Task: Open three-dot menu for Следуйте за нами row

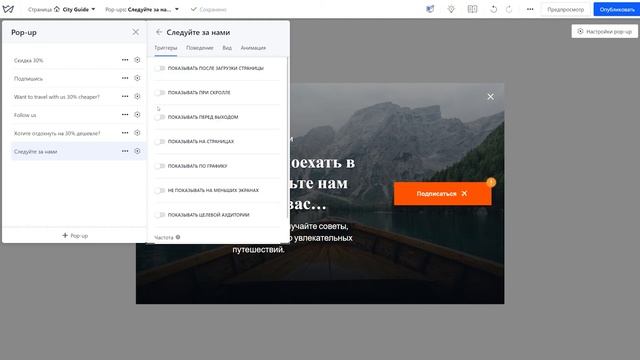Action: pyautogui.click(x=125, y=151)
